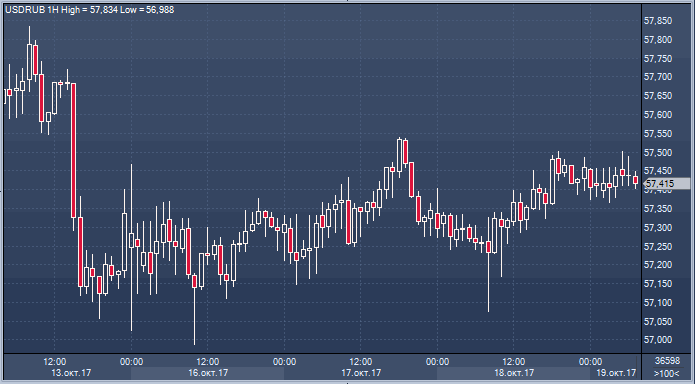Click the >100< zoom control
Image resolution: width=695 pixels, height=384 pixels.
pyautogui.click(x=666, y=373)
